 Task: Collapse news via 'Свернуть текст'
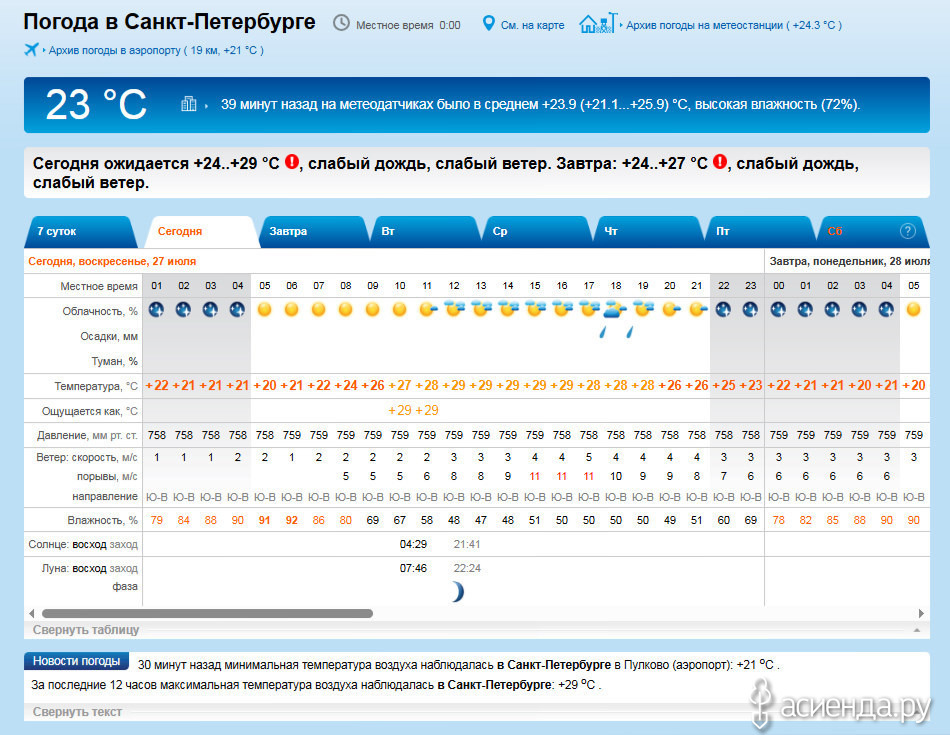pyautogui.click(x=77, y=712)
